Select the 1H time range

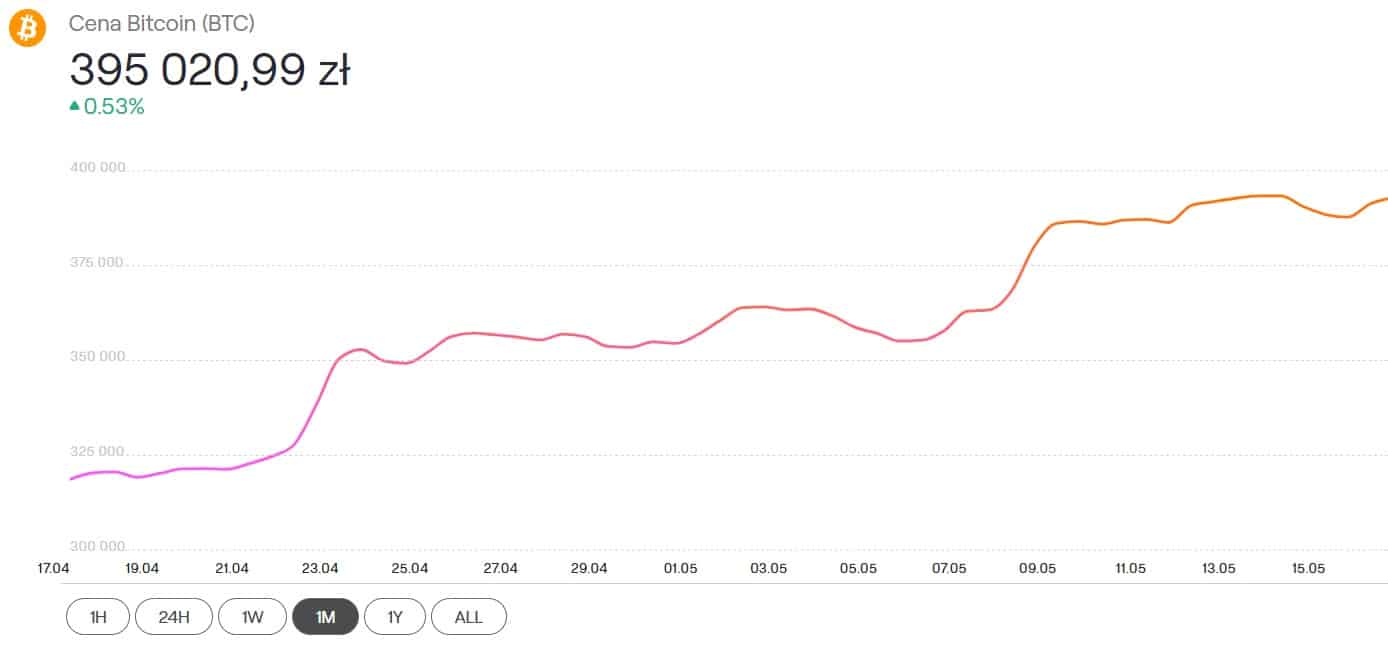[98, 617]
